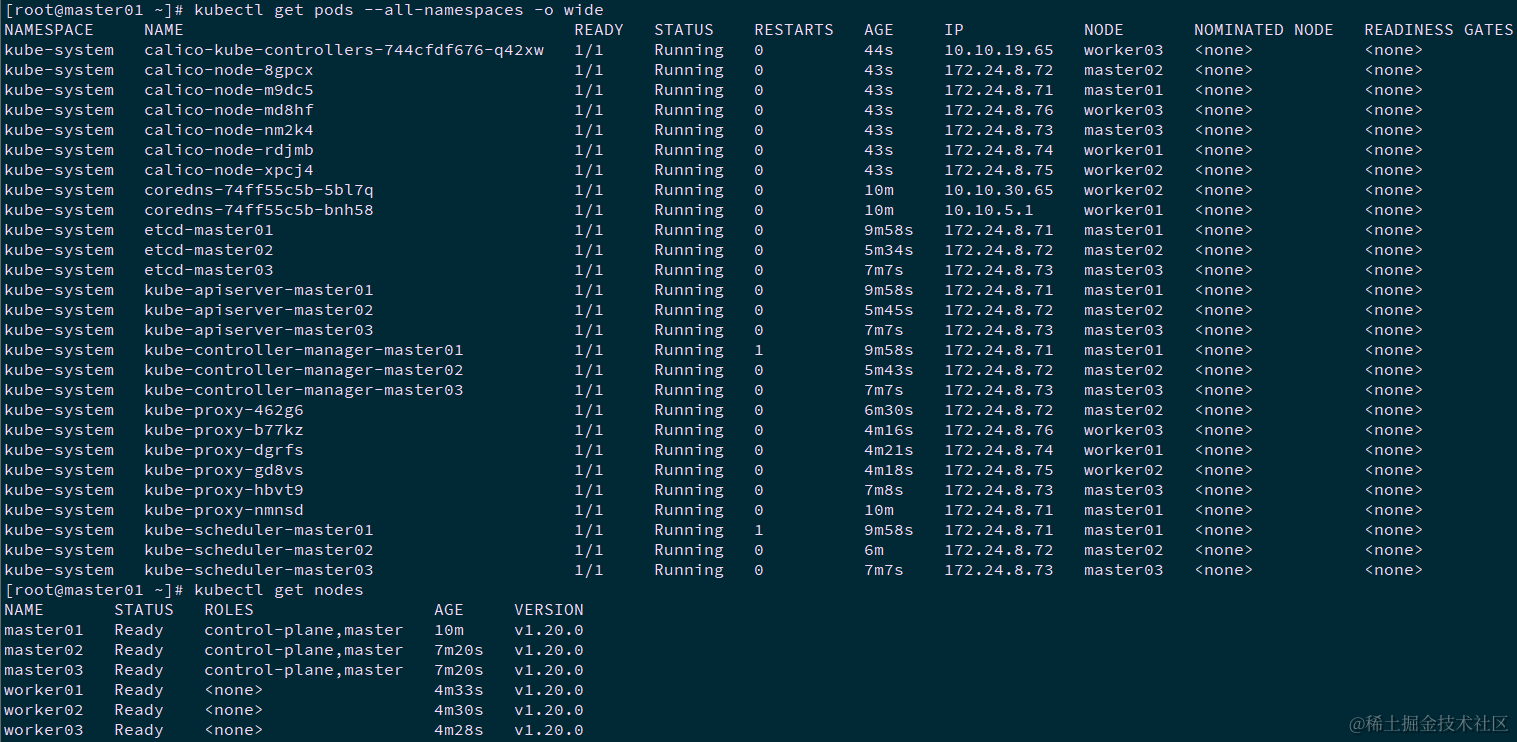Click the etcd-master03 pod name
Screen dimensions: 1517x742
click(209, 270)
